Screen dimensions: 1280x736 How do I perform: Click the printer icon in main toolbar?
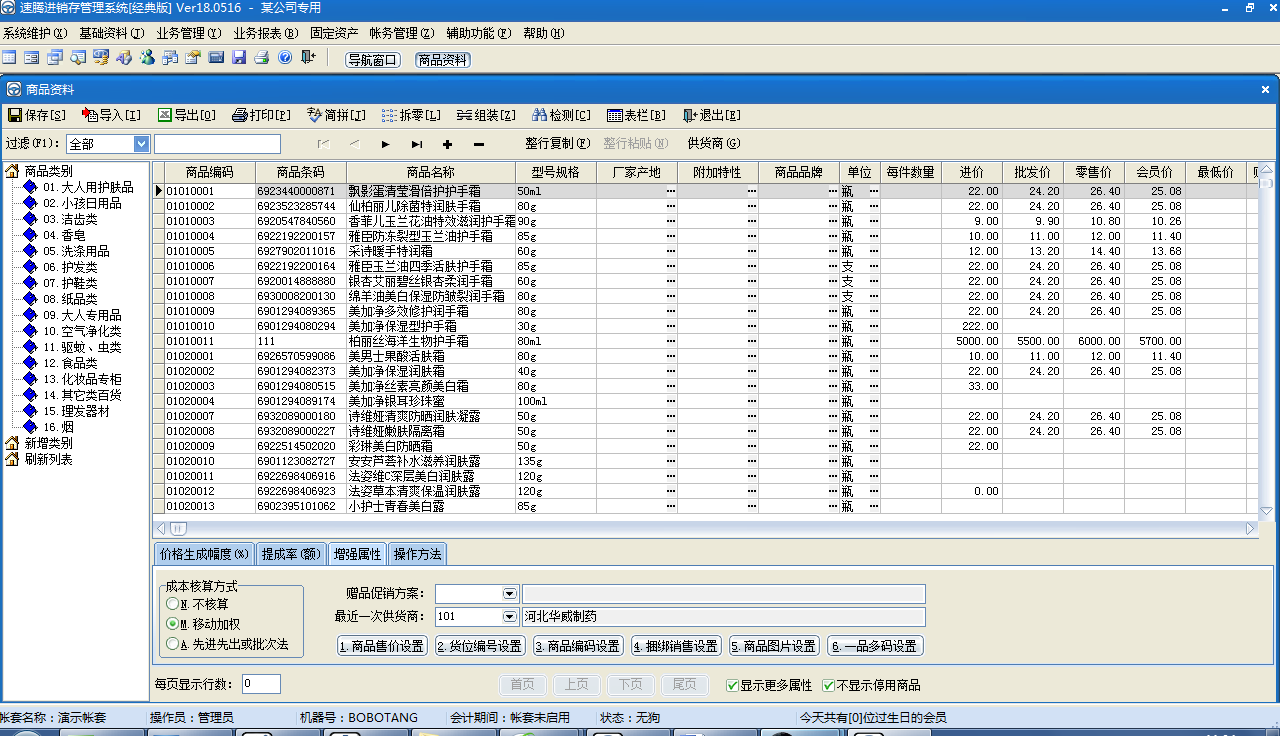coord(262,58)
